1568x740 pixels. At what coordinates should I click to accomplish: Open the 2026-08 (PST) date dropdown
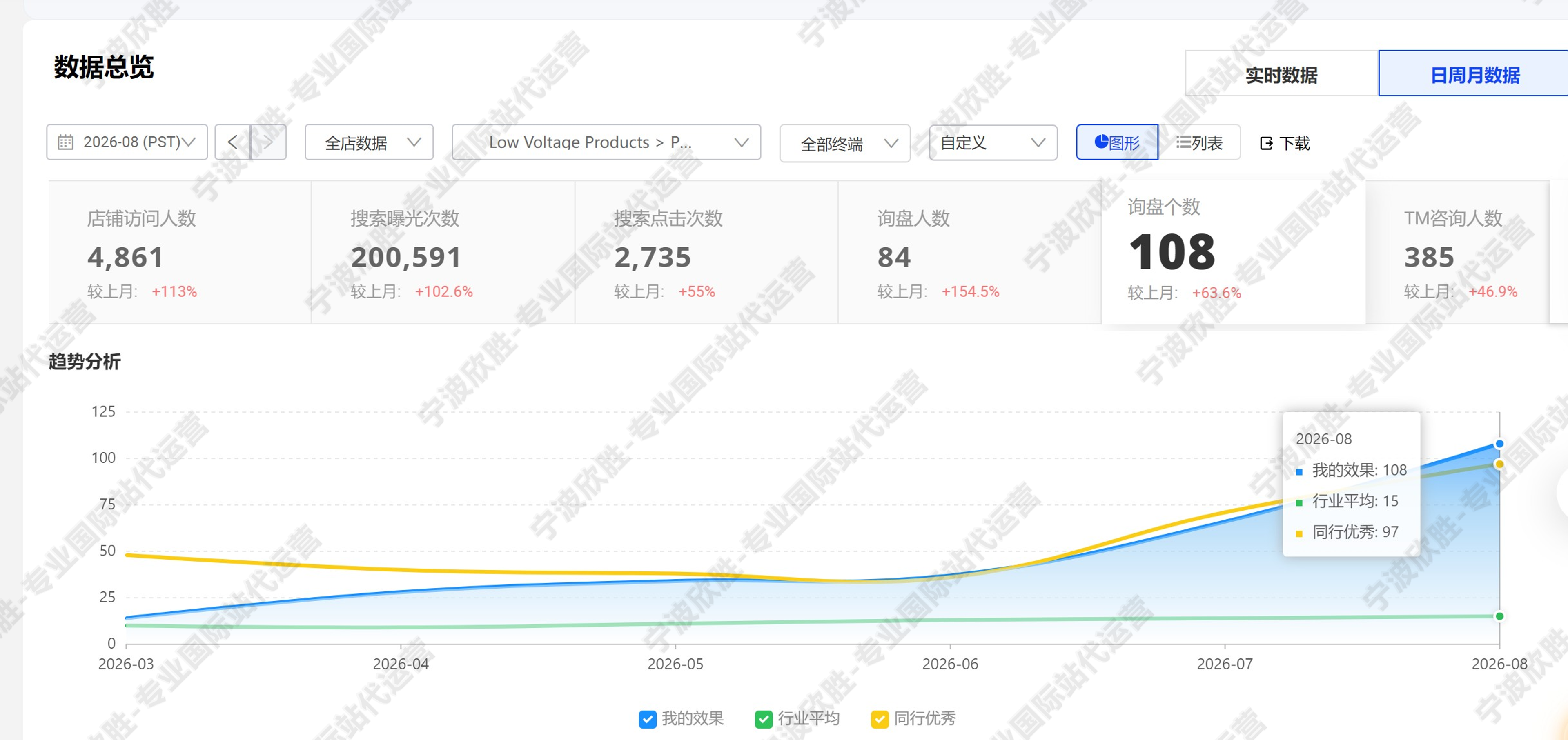coord(127,142)
